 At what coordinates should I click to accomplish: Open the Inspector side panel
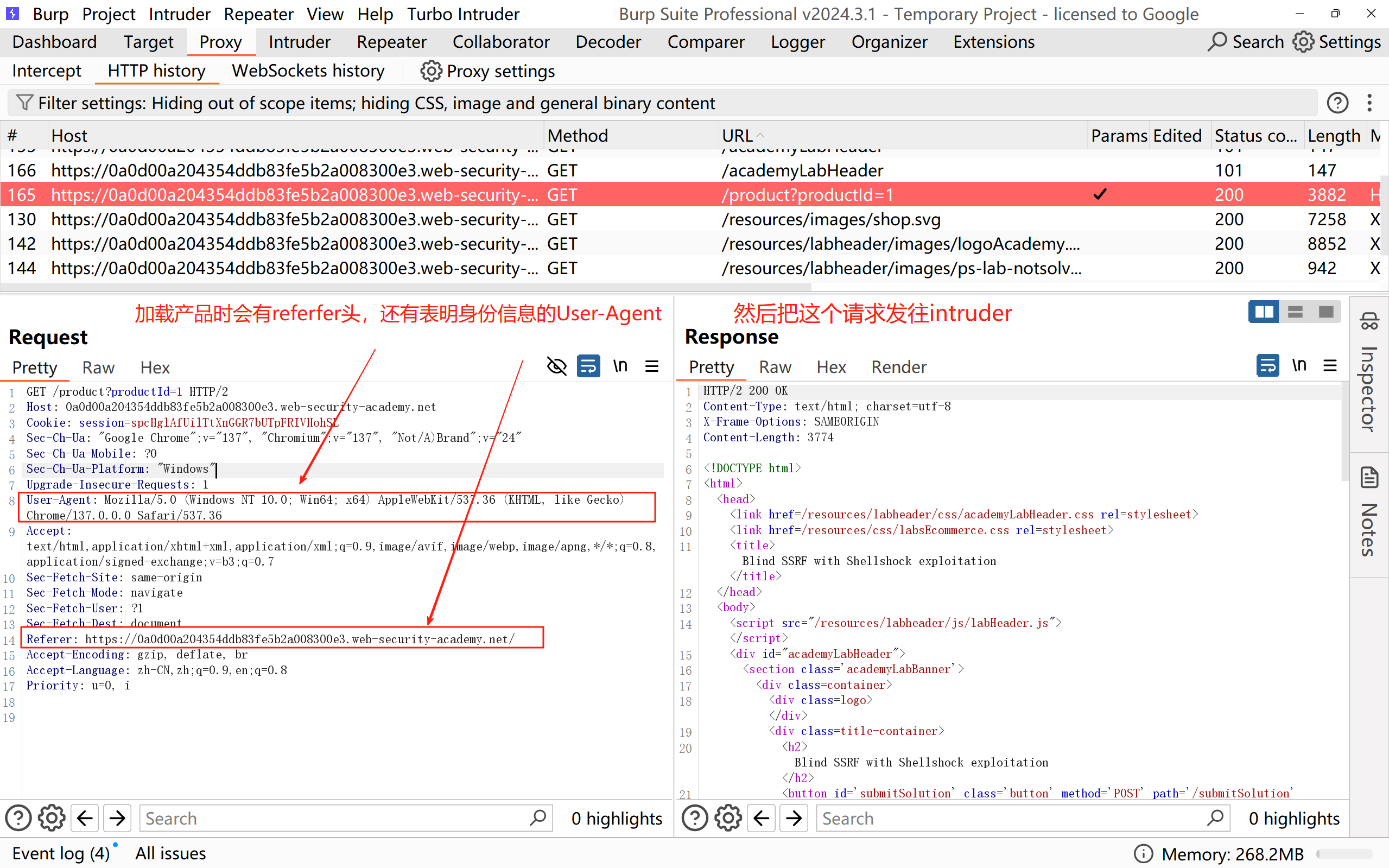click(x=1369, y=373)
